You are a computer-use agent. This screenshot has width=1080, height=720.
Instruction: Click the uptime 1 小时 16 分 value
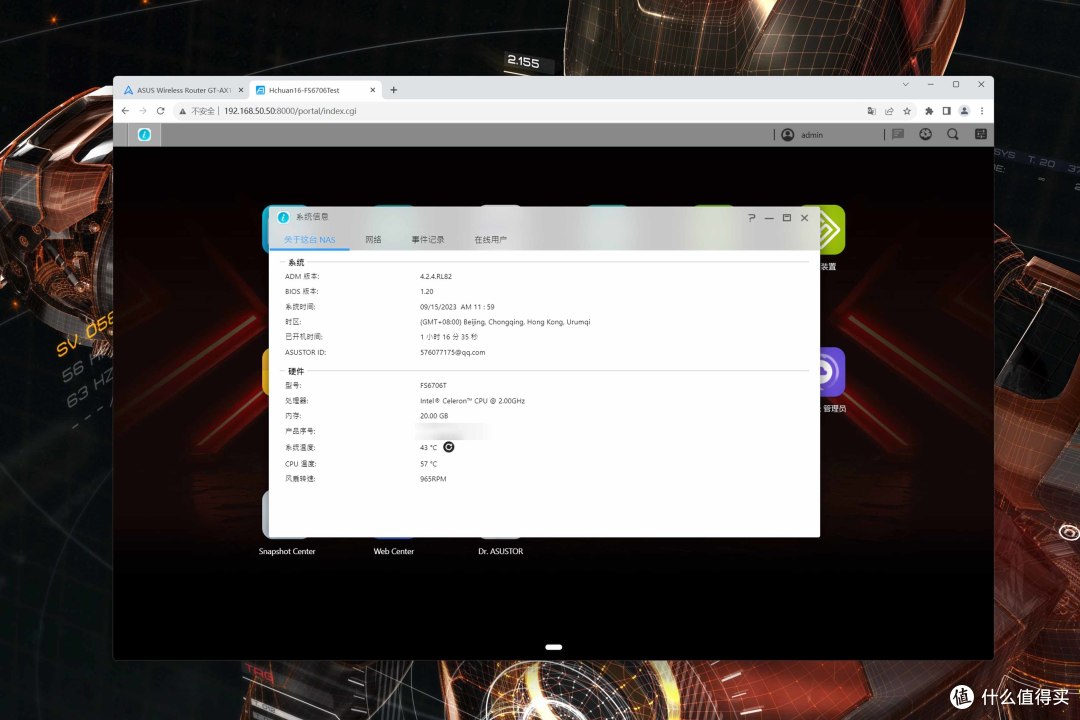tap(448, 337)
